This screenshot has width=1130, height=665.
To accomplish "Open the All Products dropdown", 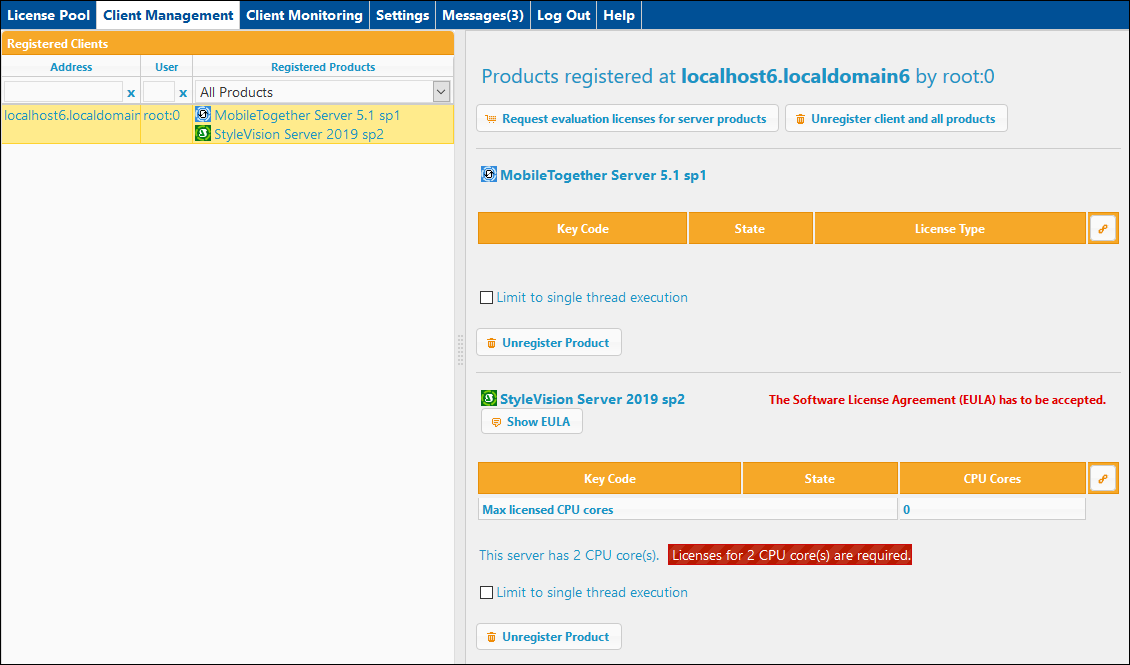I will coord(324,92).
